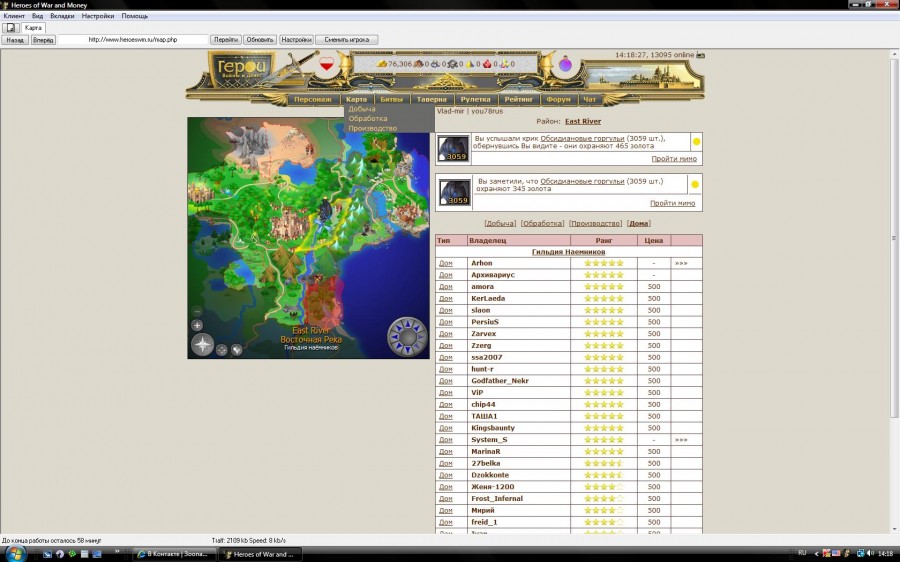The width and height of the screenshot is (900, 562).
Task: Expand »»» arrows in Arhon row
Action: (681, 263)
